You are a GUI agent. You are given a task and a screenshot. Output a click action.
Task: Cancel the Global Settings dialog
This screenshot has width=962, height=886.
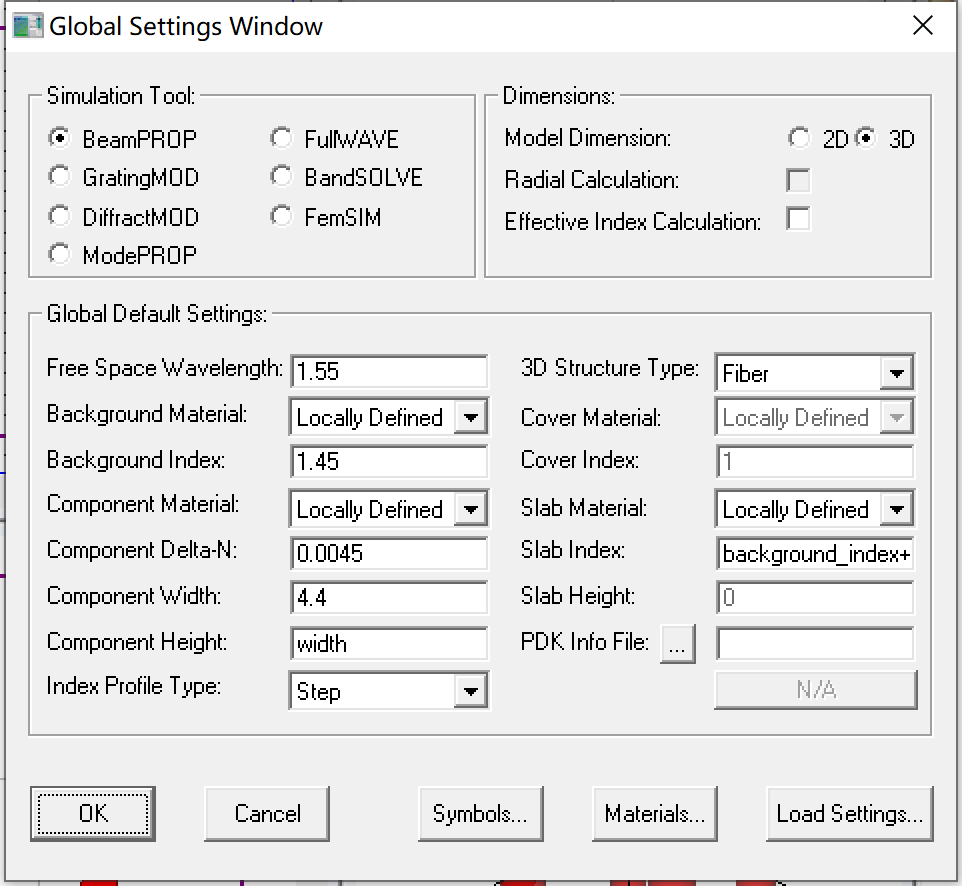[266, 813]
